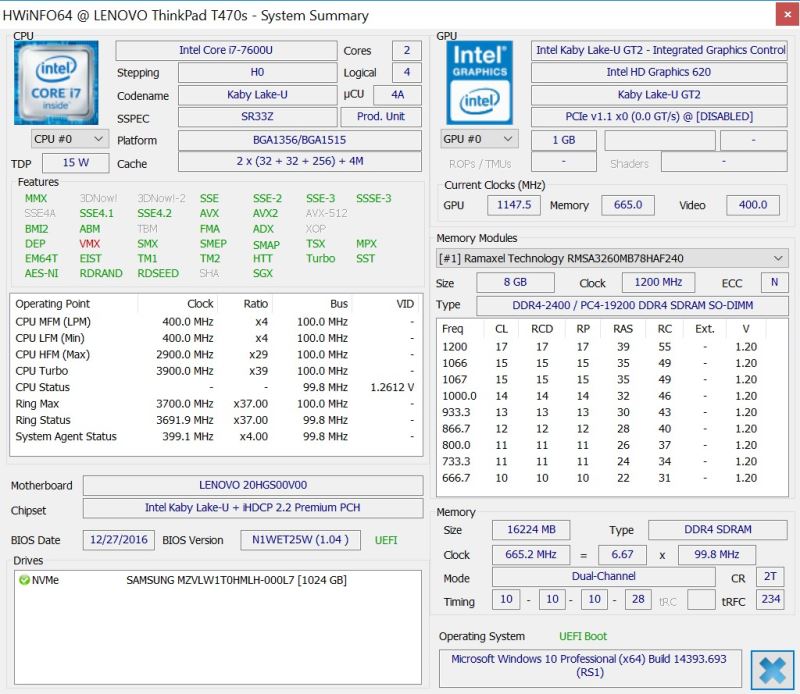The image size is (800, 694).
Task: Click the TDP 15 W field
Action: tap(76, 163)
